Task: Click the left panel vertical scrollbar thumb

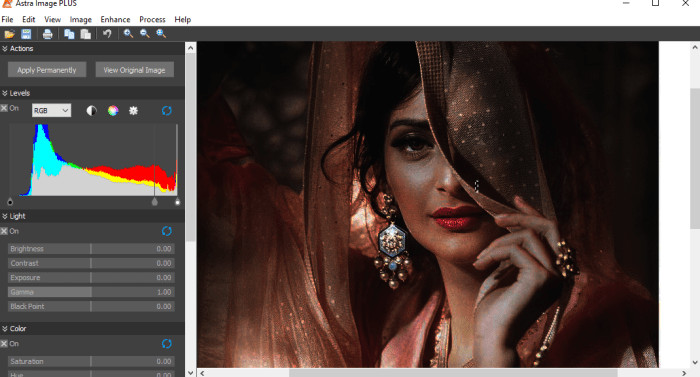Action: (190, 147)
